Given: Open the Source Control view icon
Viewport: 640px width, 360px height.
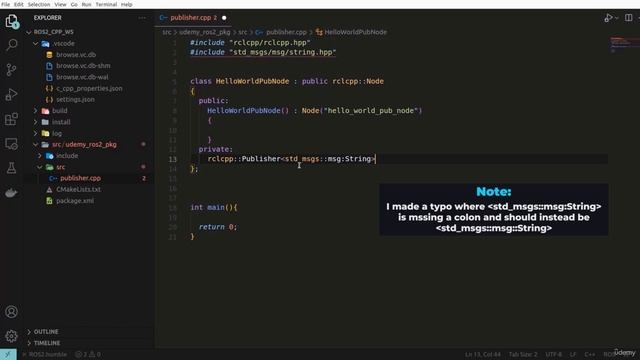Looking at the screenshot, I should [x=11, y=69].
